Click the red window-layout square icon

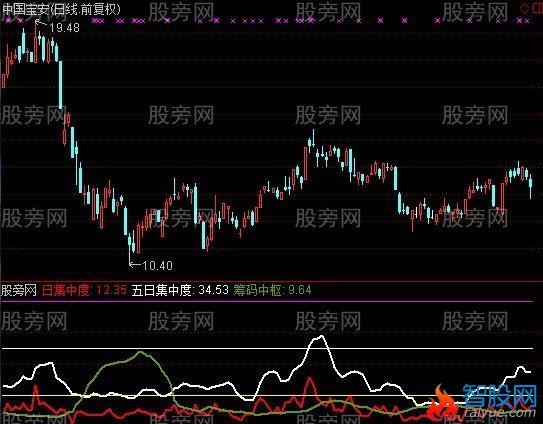(x=537, y=9)
